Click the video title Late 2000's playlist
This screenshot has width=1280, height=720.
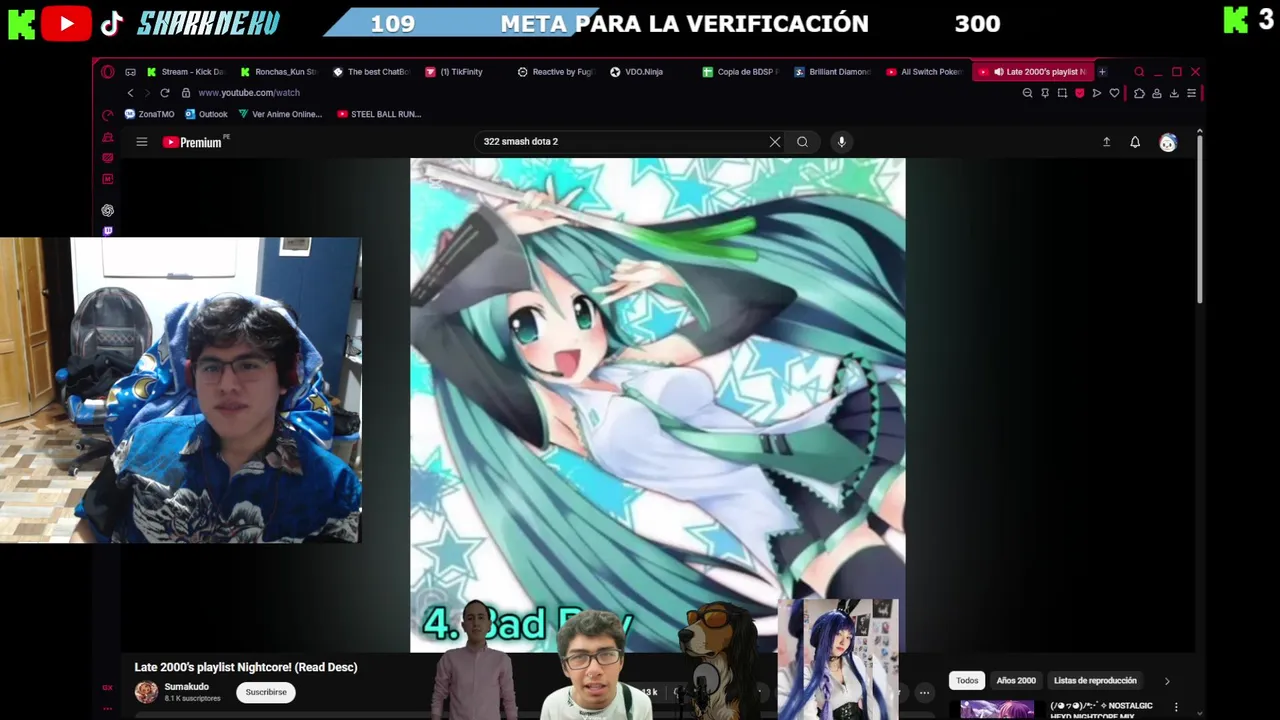pyautogui.click(x=246, y=667)
